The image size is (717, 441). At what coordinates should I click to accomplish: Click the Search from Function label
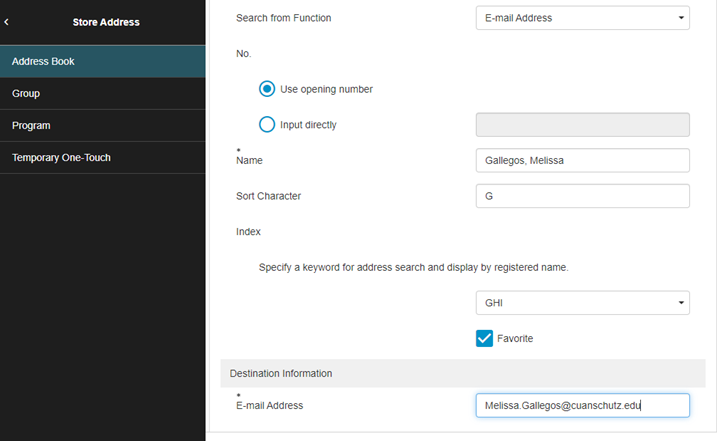click(x=283, y=18)
